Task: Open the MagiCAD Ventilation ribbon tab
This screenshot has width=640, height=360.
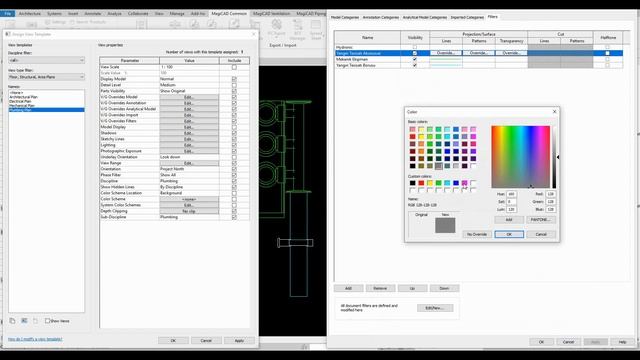Action: [271, 13]
